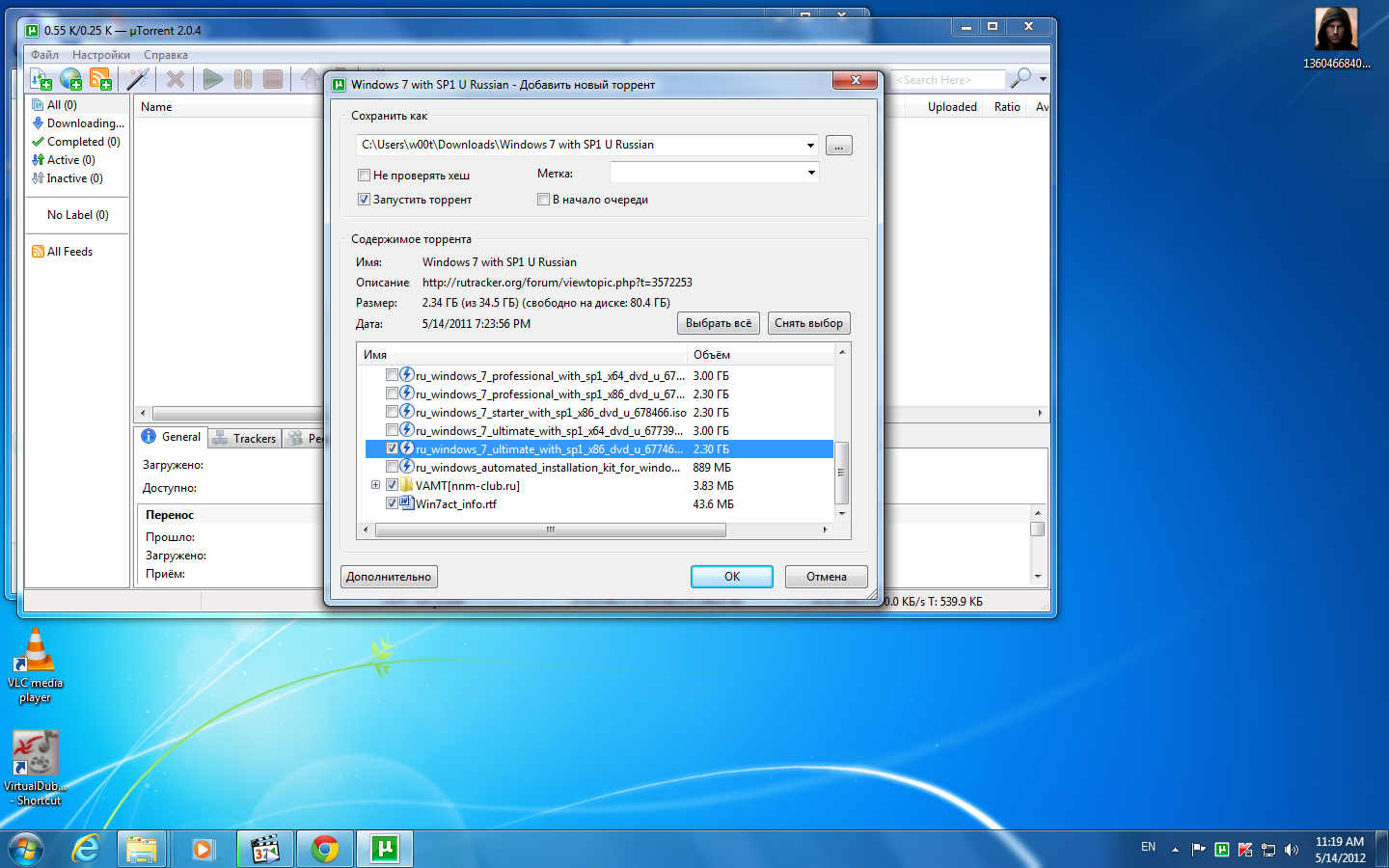Click Add Torrent from URL globe icon
Viewport: 1389px width, 868px height.
click(70, 79)
